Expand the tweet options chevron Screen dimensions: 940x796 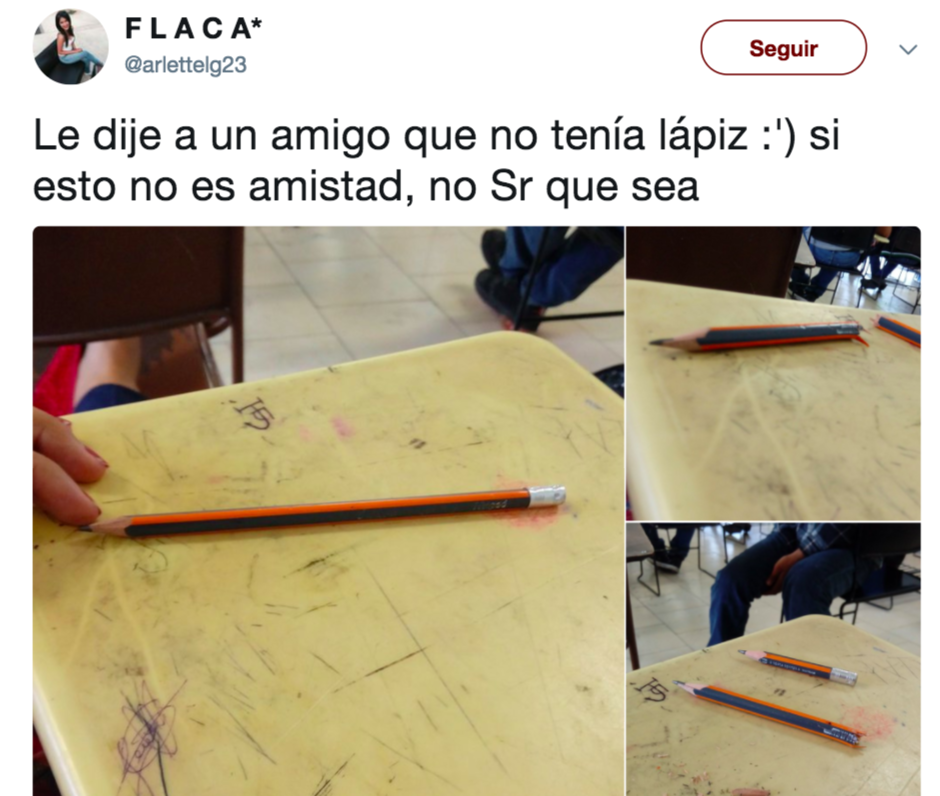908,49
